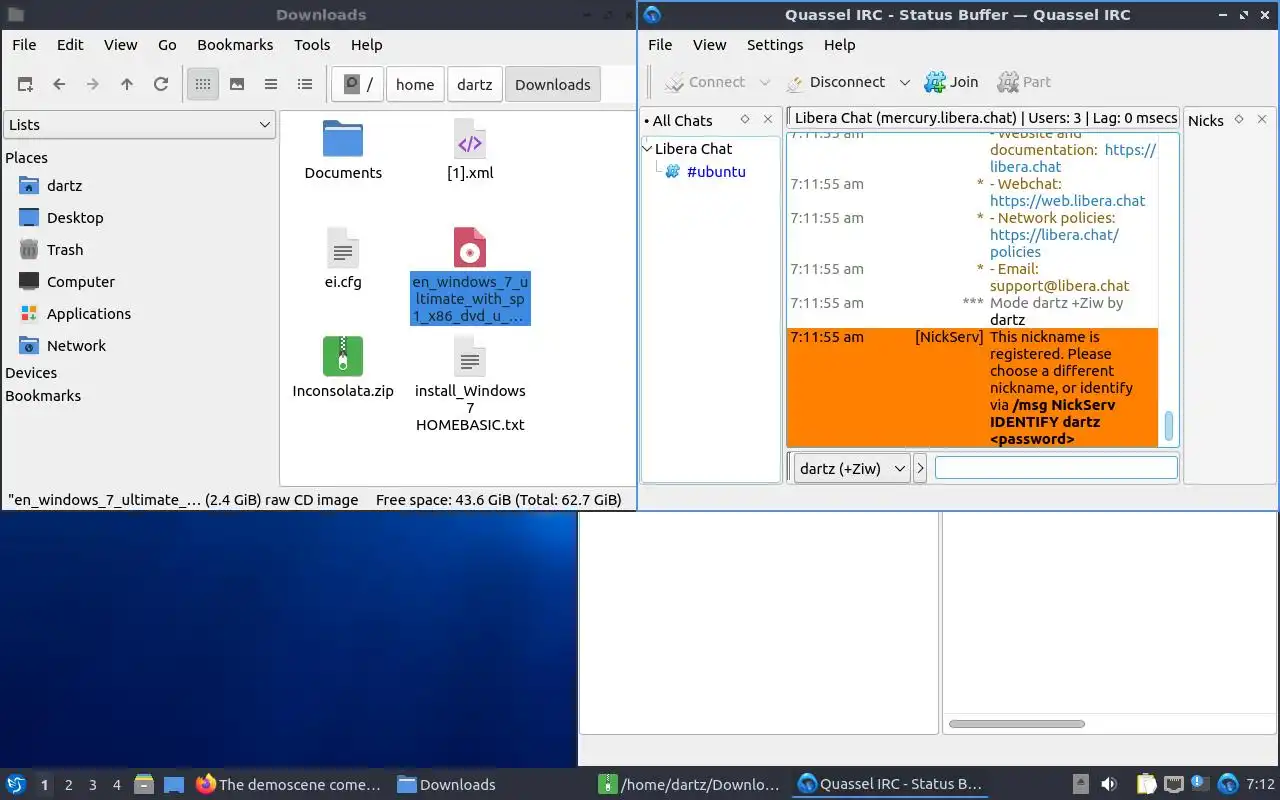Screen dimensions: 1280x800
Task: Float the All Chats dock panel
Action: pyautogui.click(x=745, y=120)
